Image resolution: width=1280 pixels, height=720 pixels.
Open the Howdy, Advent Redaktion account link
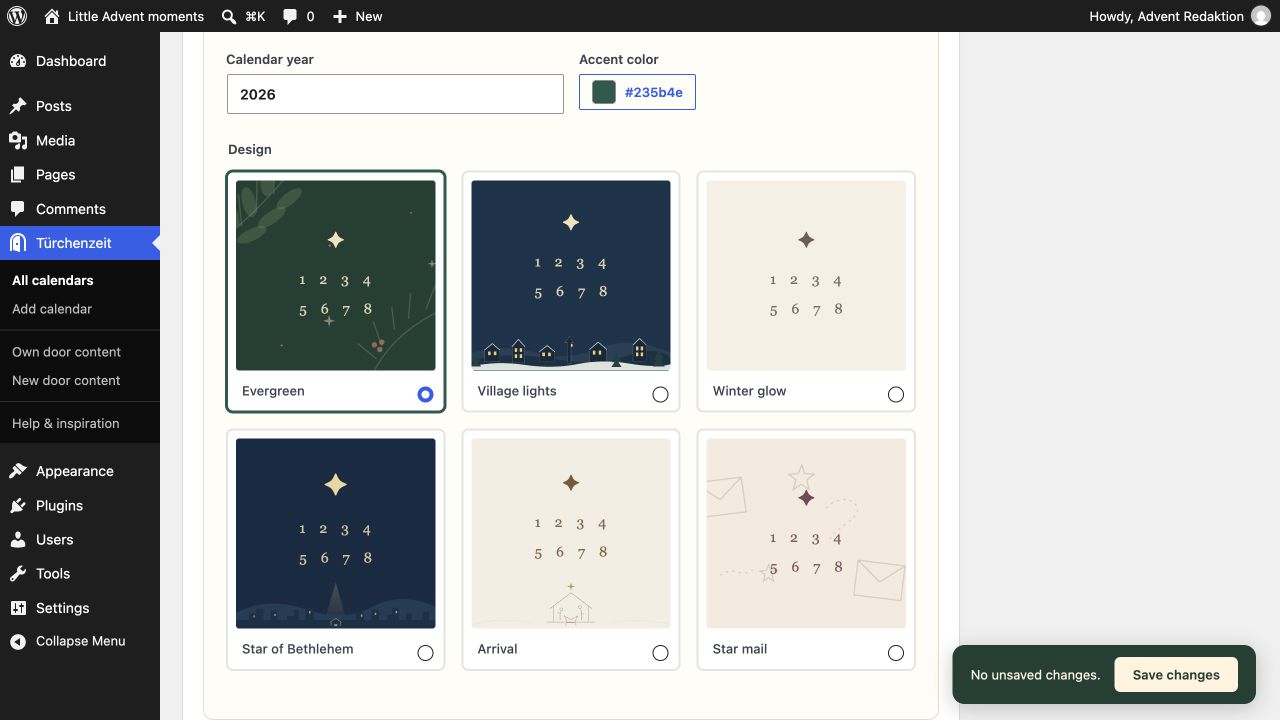tap(1166, 16)
